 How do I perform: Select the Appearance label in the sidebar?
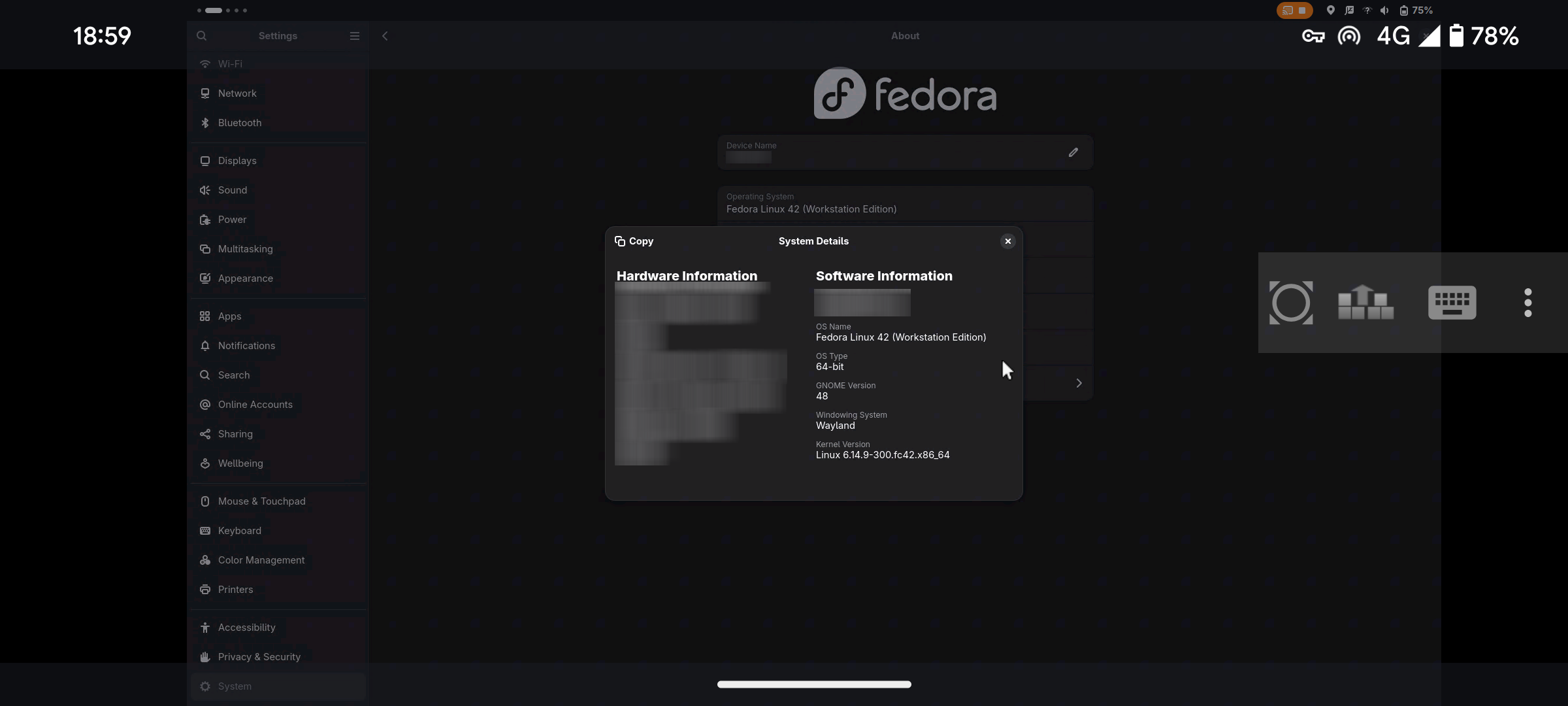[246, 278]
